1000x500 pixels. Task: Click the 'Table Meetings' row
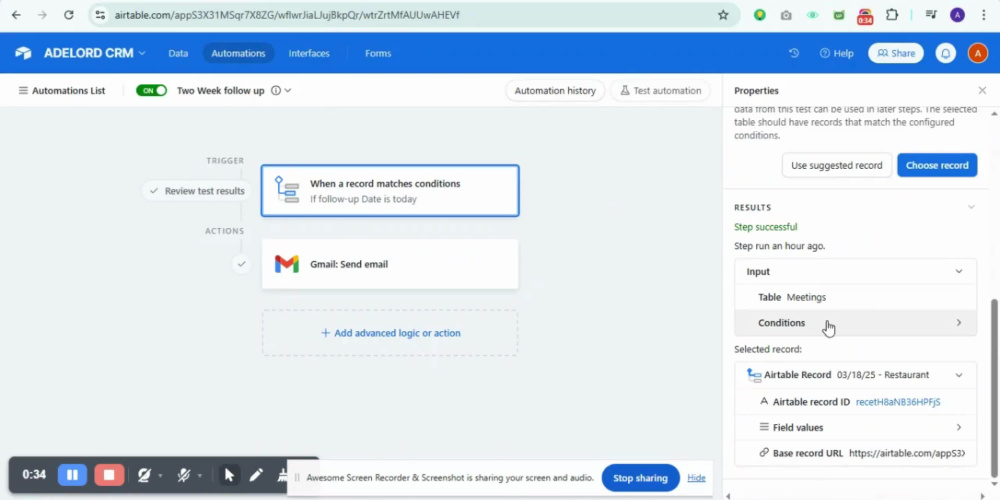point(855,297)
